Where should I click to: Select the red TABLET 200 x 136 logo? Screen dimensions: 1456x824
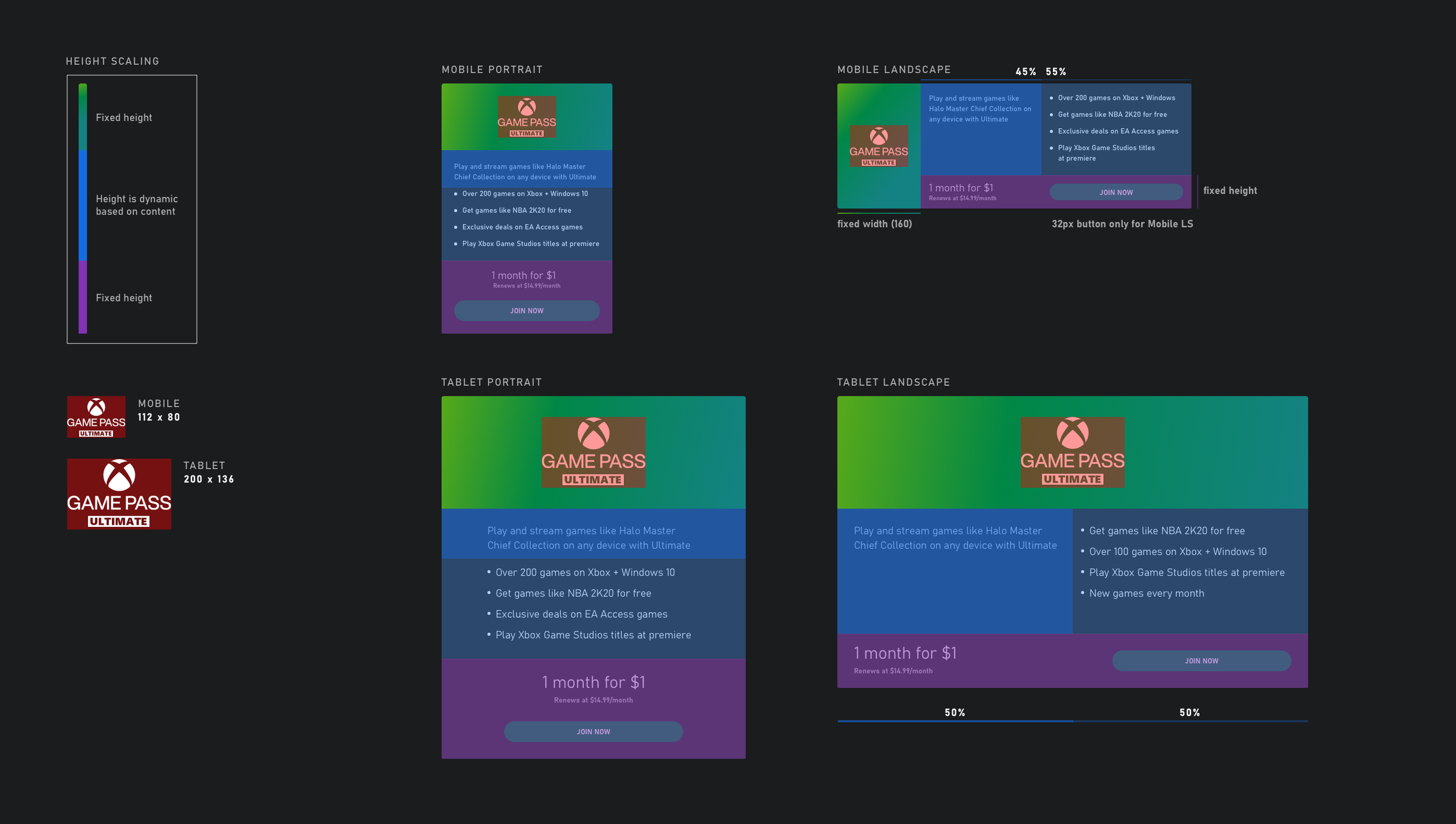119,494
